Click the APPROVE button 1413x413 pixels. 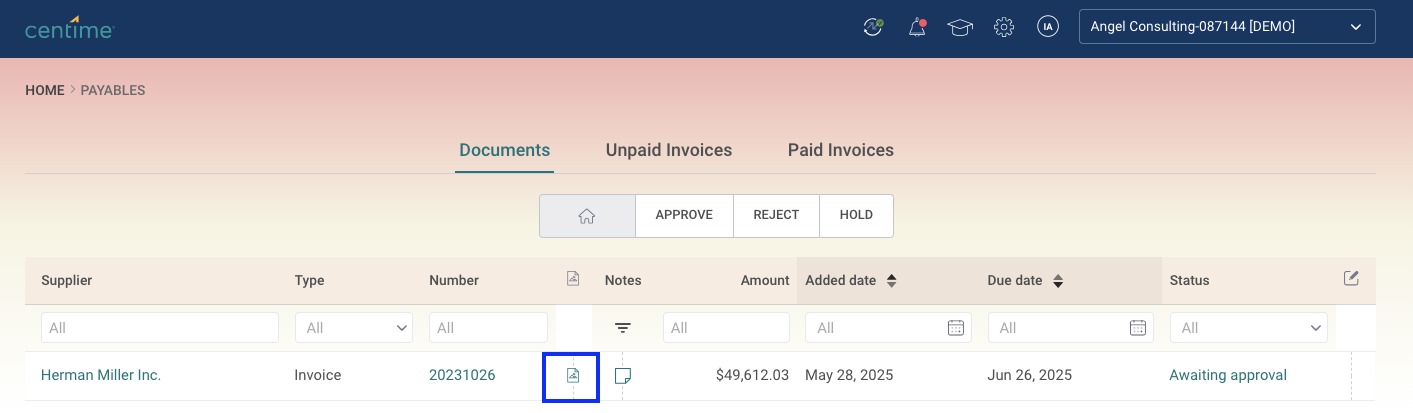[x=684, y=216]
